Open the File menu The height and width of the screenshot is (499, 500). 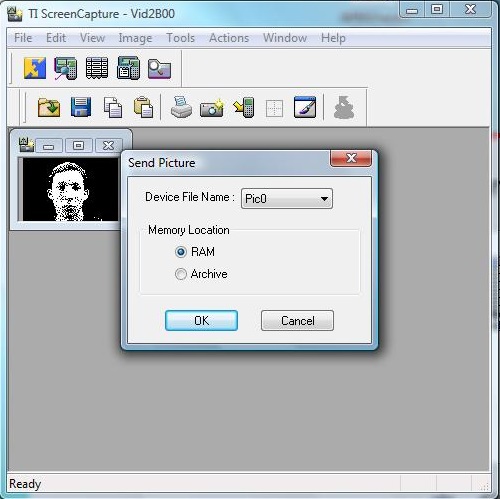[x=23, y=38]
